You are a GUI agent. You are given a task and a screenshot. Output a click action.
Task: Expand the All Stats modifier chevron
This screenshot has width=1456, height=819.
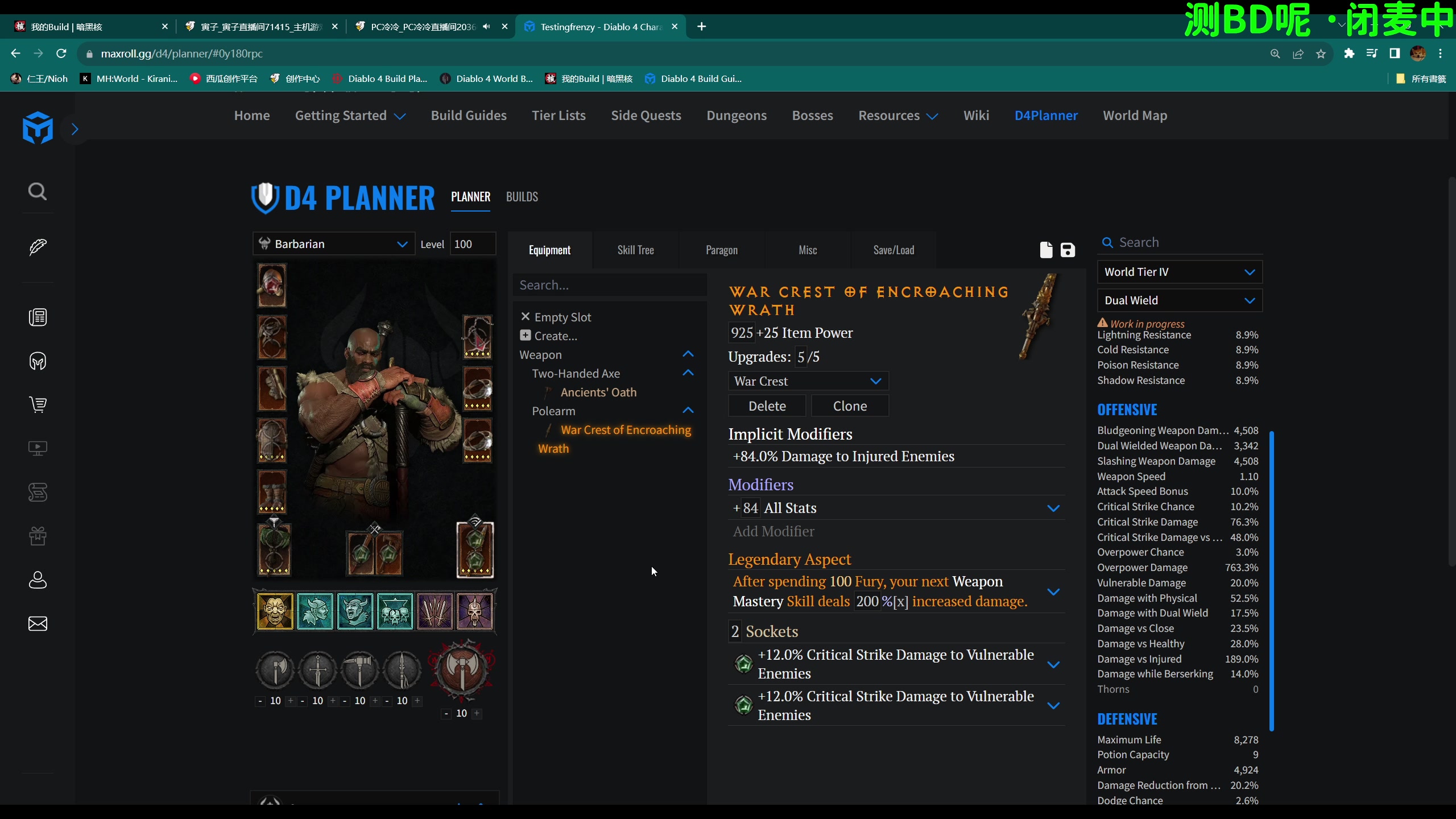[x=1053, y=508]
